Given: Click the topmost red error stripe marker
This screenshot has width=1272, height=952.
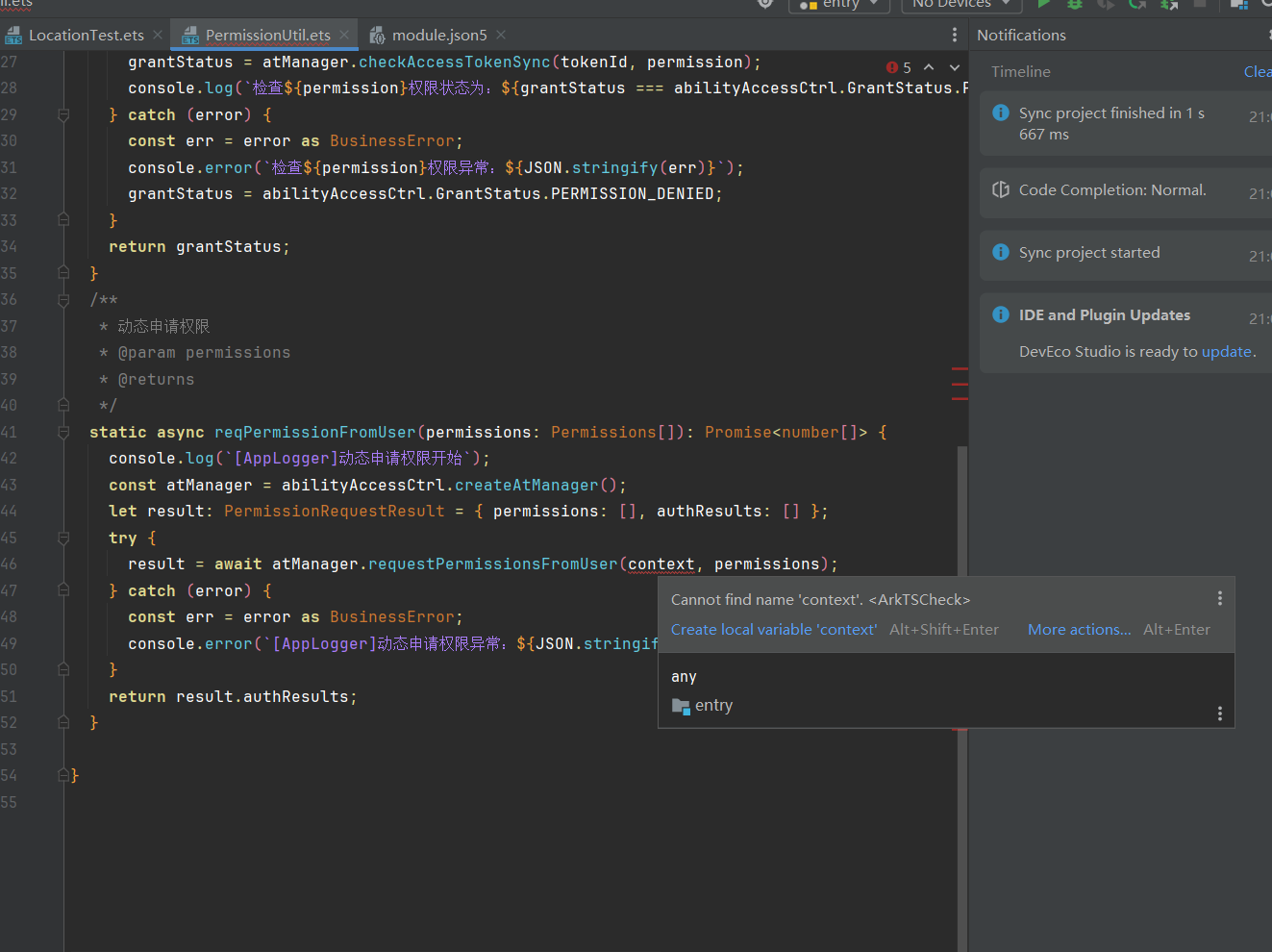Looking at the screenshot, I should (960, 368).
